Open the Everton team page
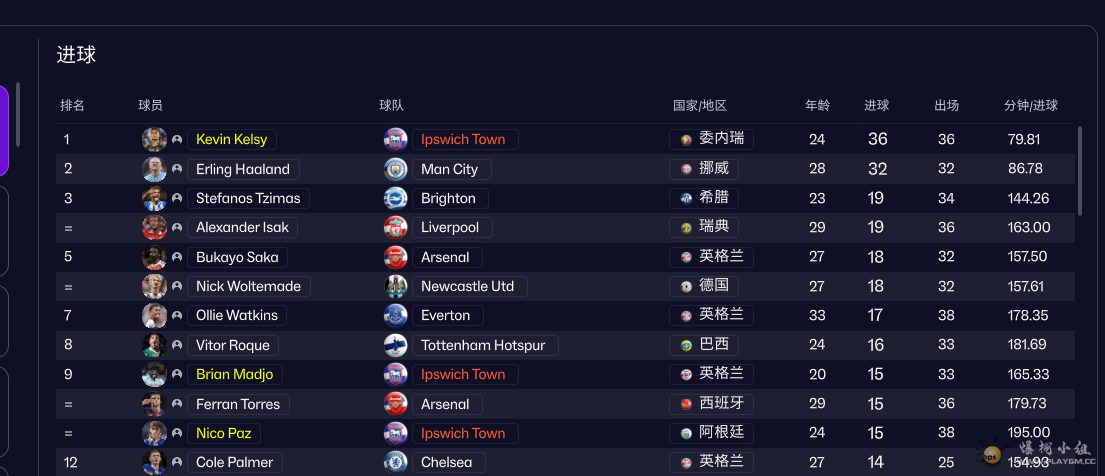 point(447,315)
